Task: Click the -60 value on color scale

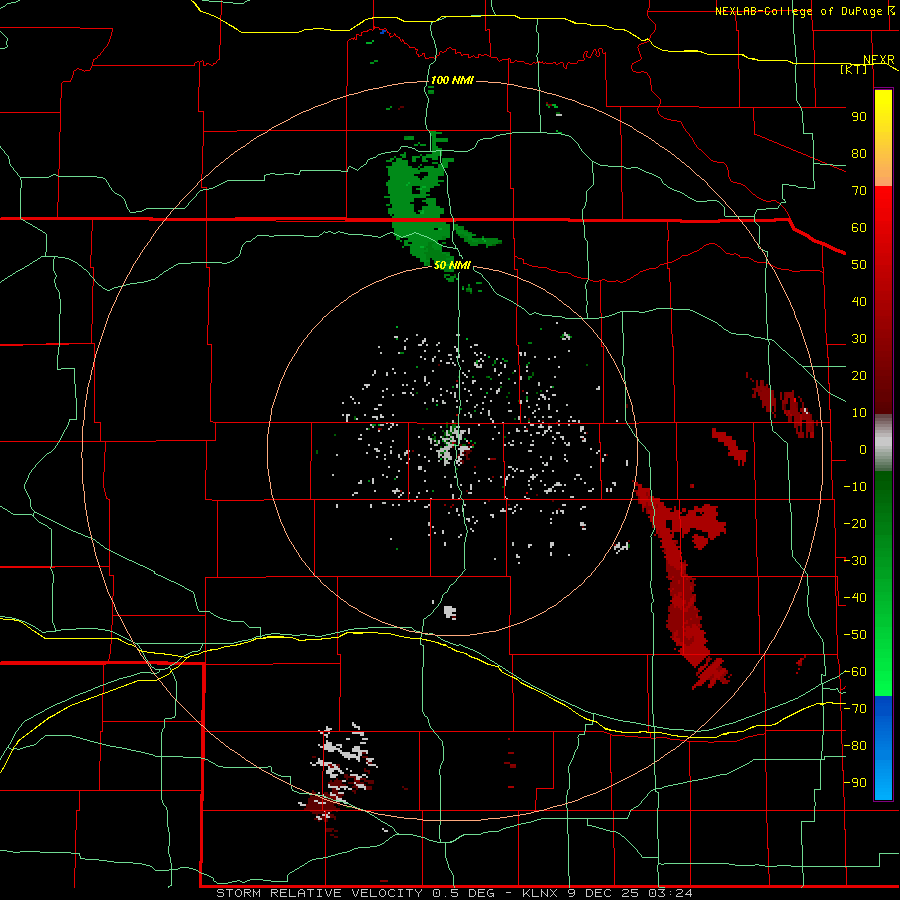Action: point(855,672)
